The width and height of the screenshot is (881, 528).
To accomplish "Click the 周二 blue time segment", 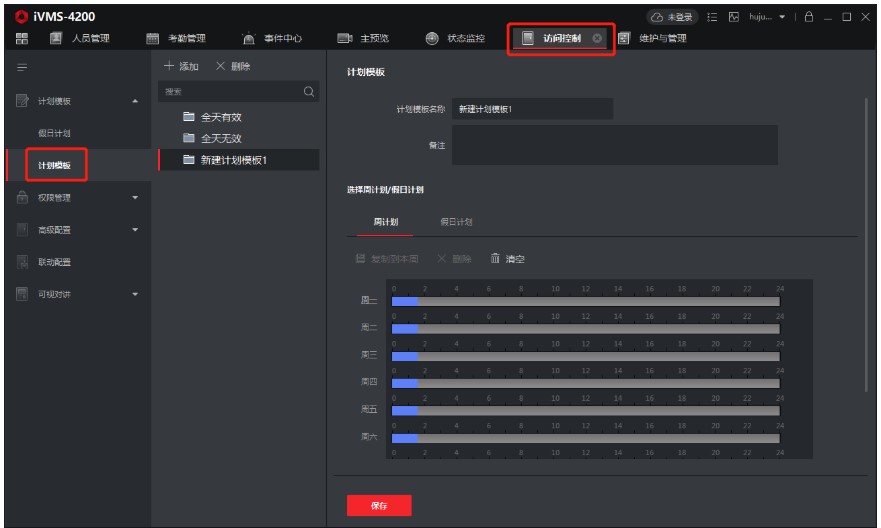I will (405, 329).
